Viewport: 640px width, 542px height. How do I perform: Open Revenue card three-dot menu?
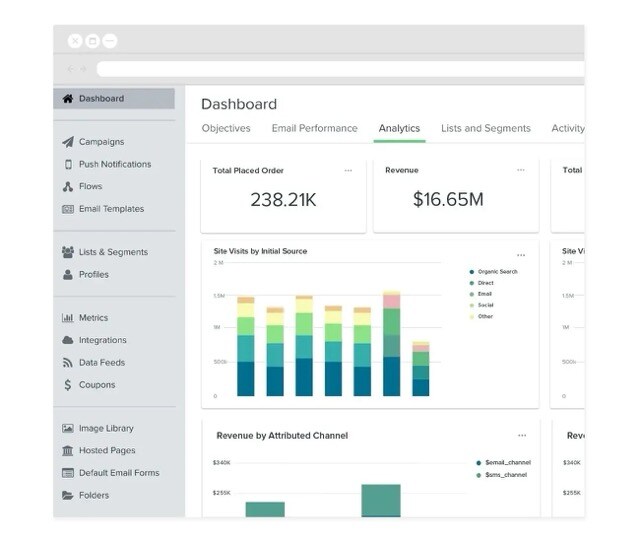pos(521,171)
